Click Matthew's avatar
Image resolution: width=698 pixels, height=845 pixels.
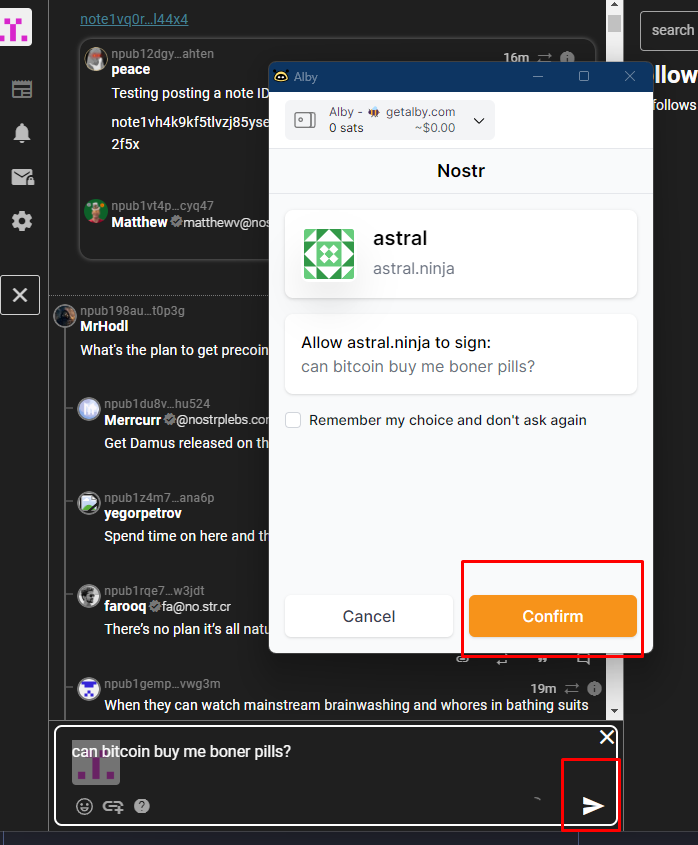click(96, 211)
